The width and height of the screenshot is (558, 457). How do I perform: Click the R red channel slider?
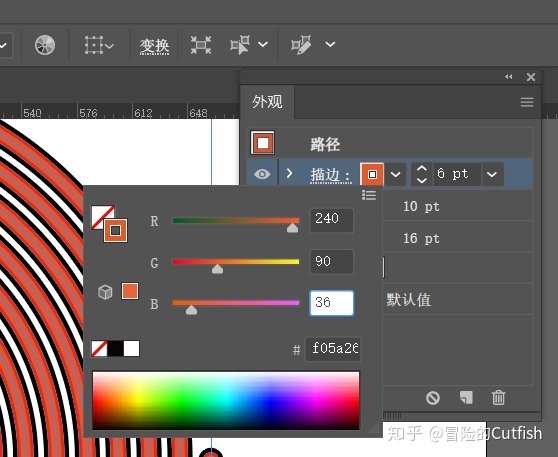pyautogui.click(x=236, y=221)
